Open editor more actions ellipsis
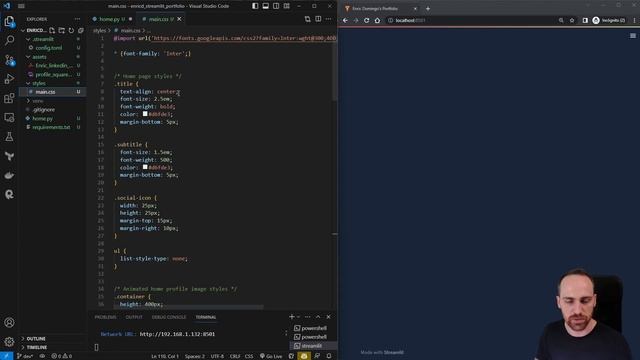 [329, 19]
